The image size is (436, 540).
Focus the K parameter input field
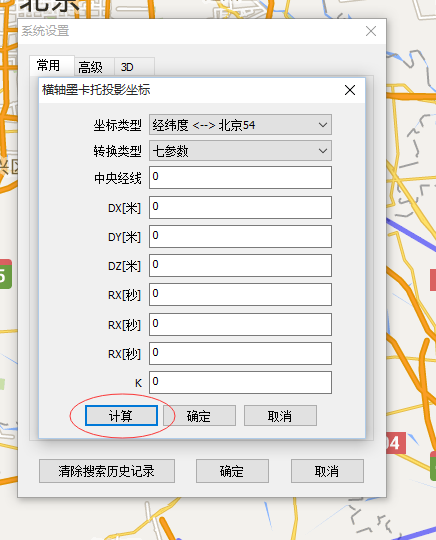tap(240, 382)
